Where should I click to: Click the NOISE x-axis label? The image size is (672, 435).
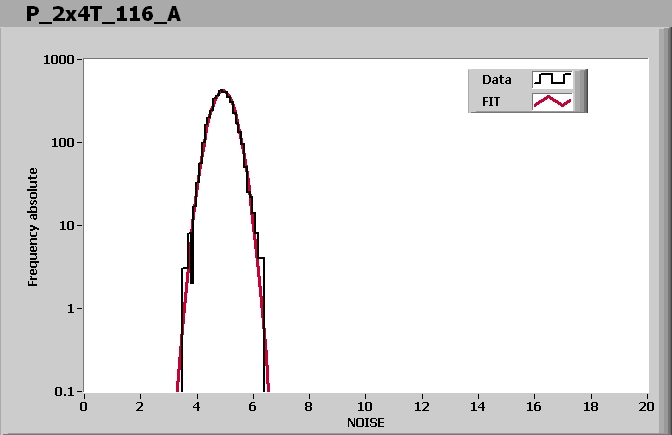coord(365,422)
